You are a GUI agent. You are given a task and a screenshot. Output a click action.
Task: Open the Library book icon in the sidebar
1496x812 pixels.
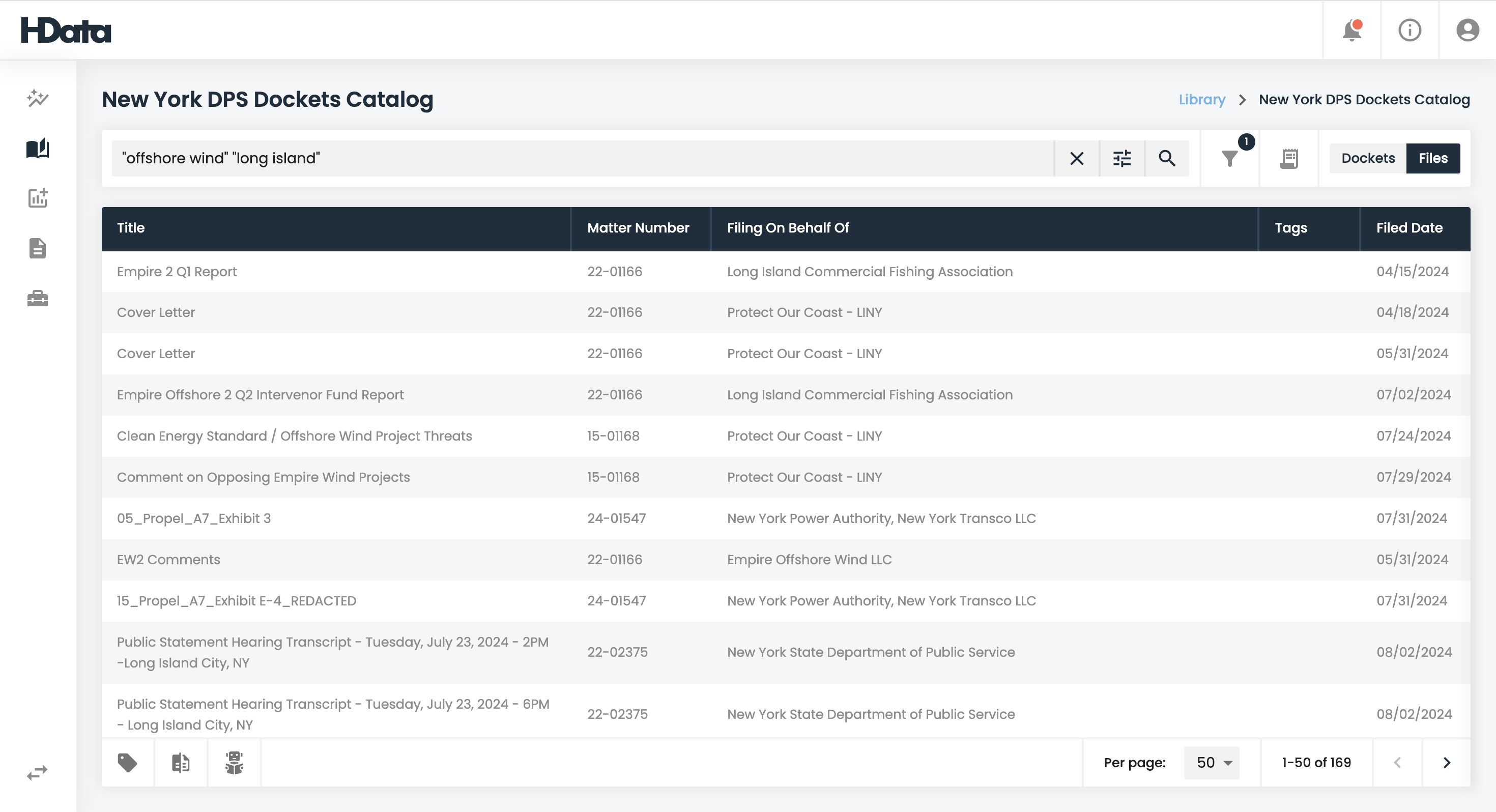point(37,148)
